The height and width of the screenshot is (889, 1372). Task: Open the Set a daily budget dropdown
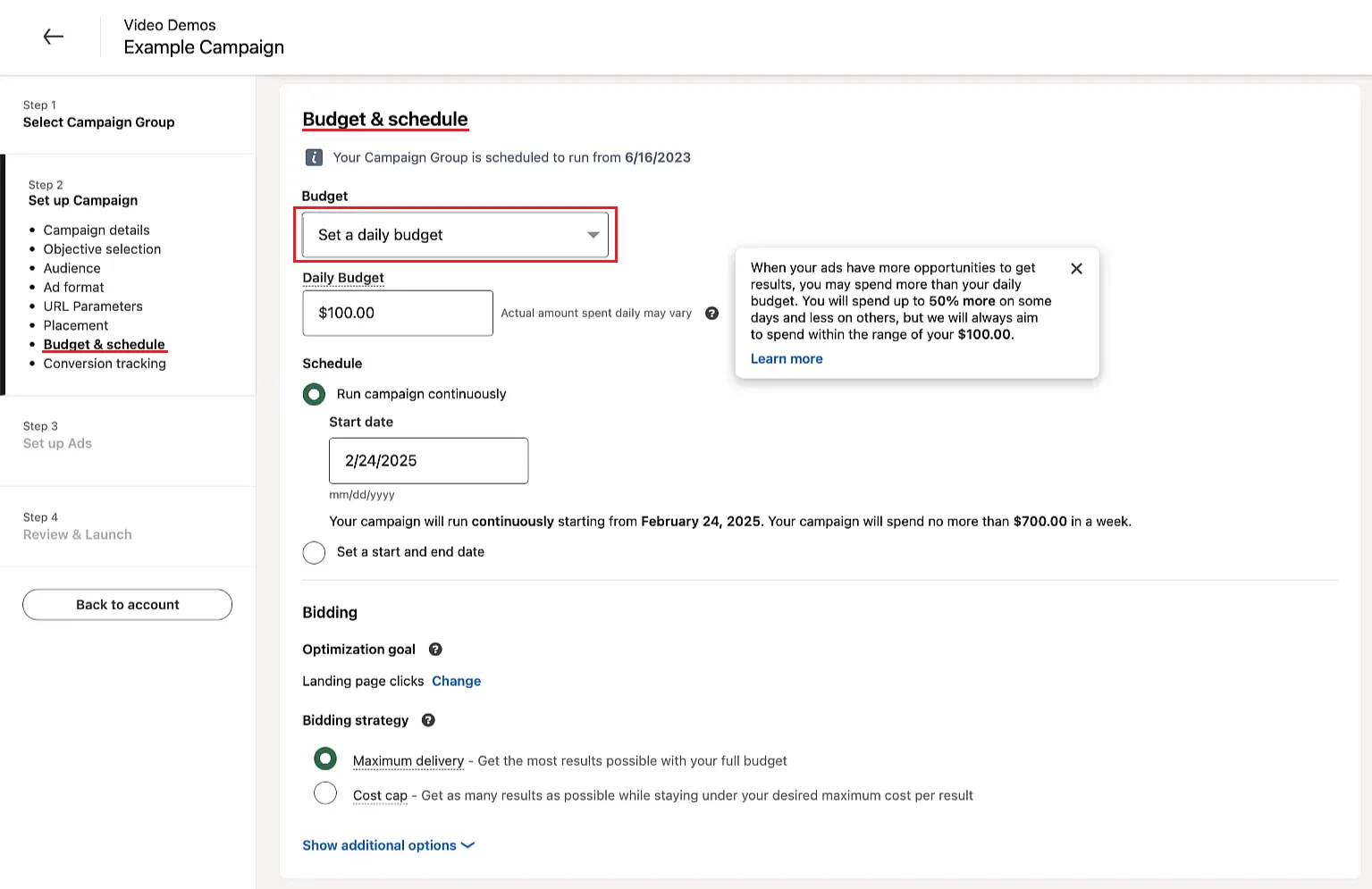click(x=455, y=235)
